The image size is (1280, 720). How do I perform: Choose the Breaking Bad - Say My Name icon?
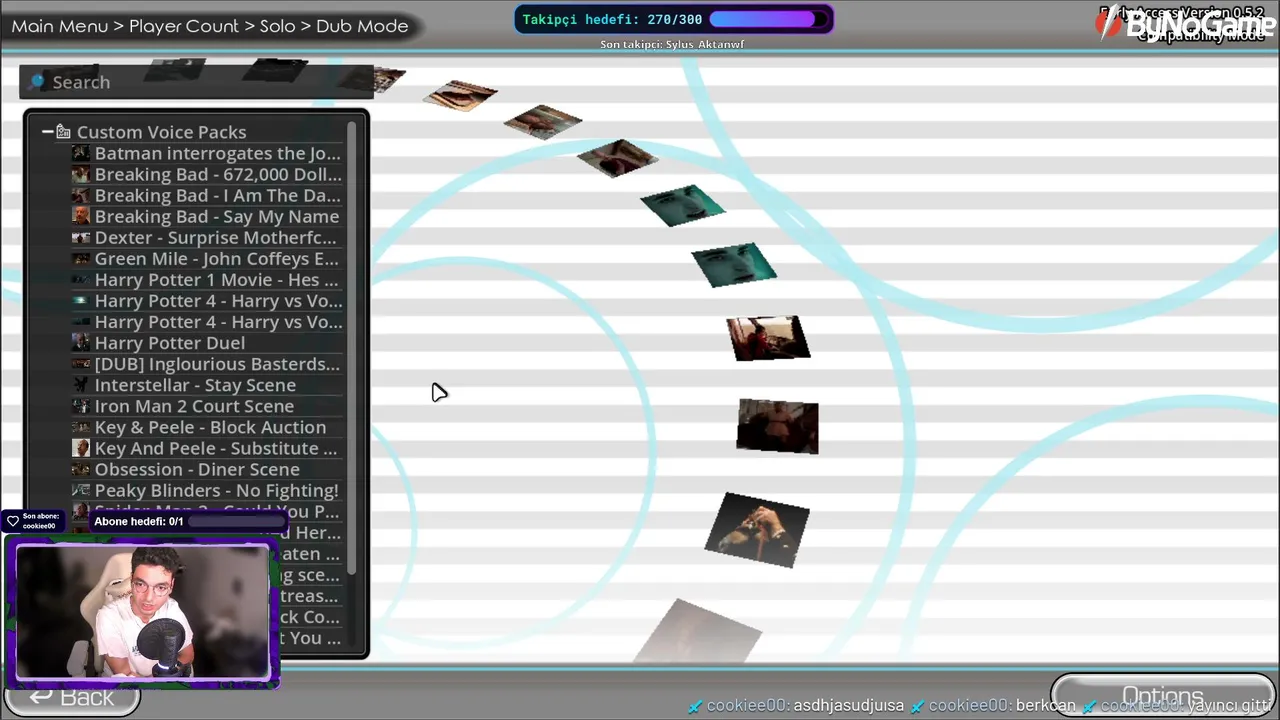point(81,216)
